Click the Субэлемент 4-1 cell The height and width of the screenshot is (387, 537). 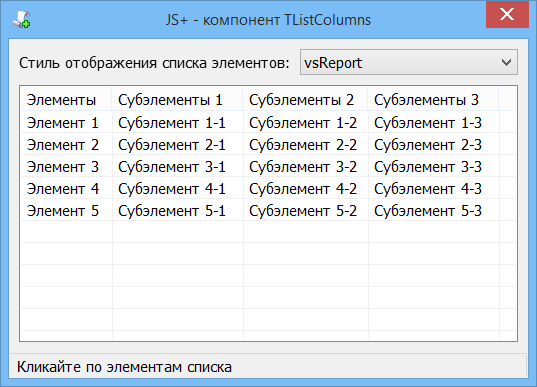click(x=172, y=189)
